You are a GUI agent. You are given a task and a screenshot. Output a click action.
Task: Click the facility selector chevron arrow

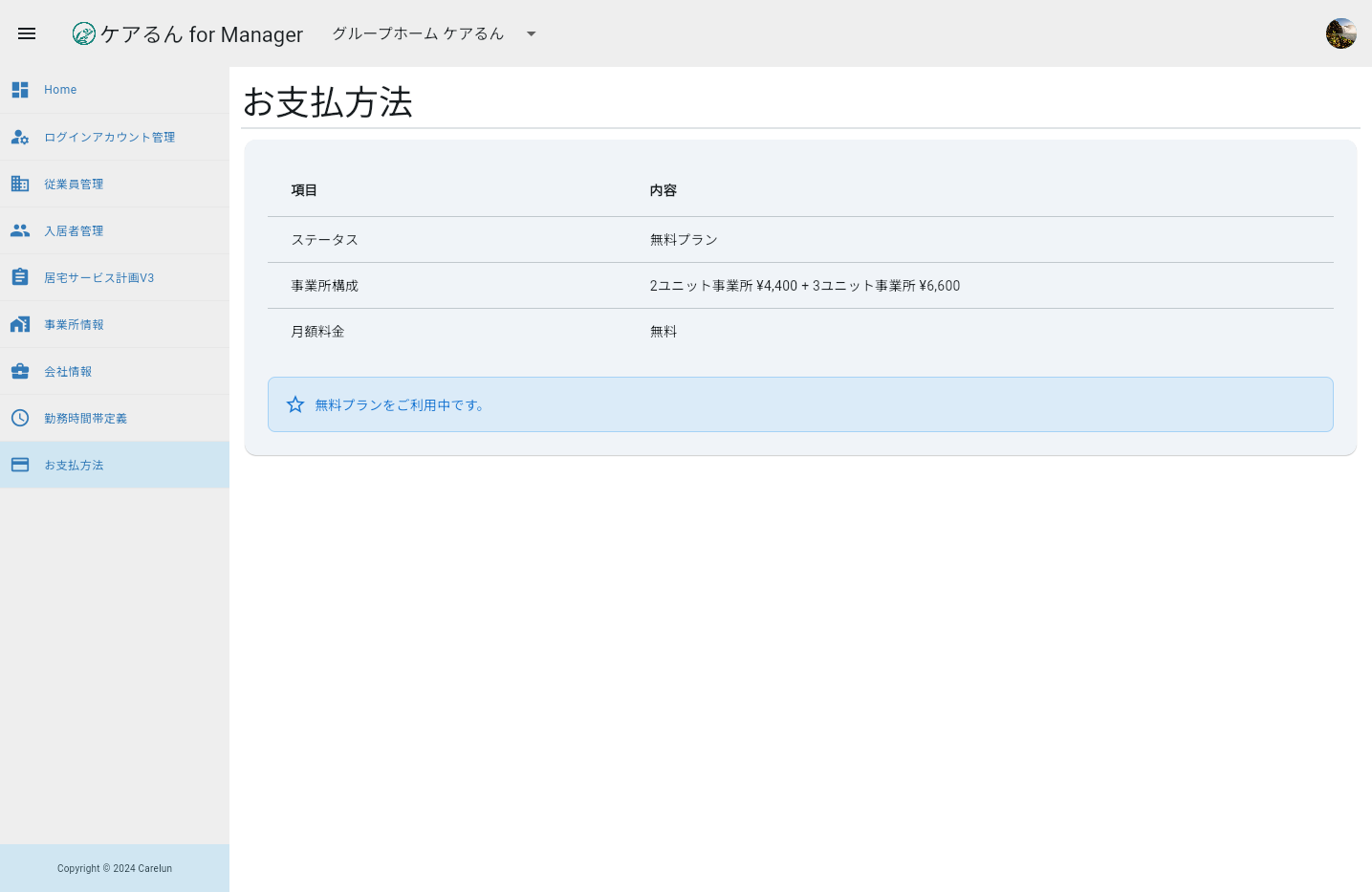point(531,33)
